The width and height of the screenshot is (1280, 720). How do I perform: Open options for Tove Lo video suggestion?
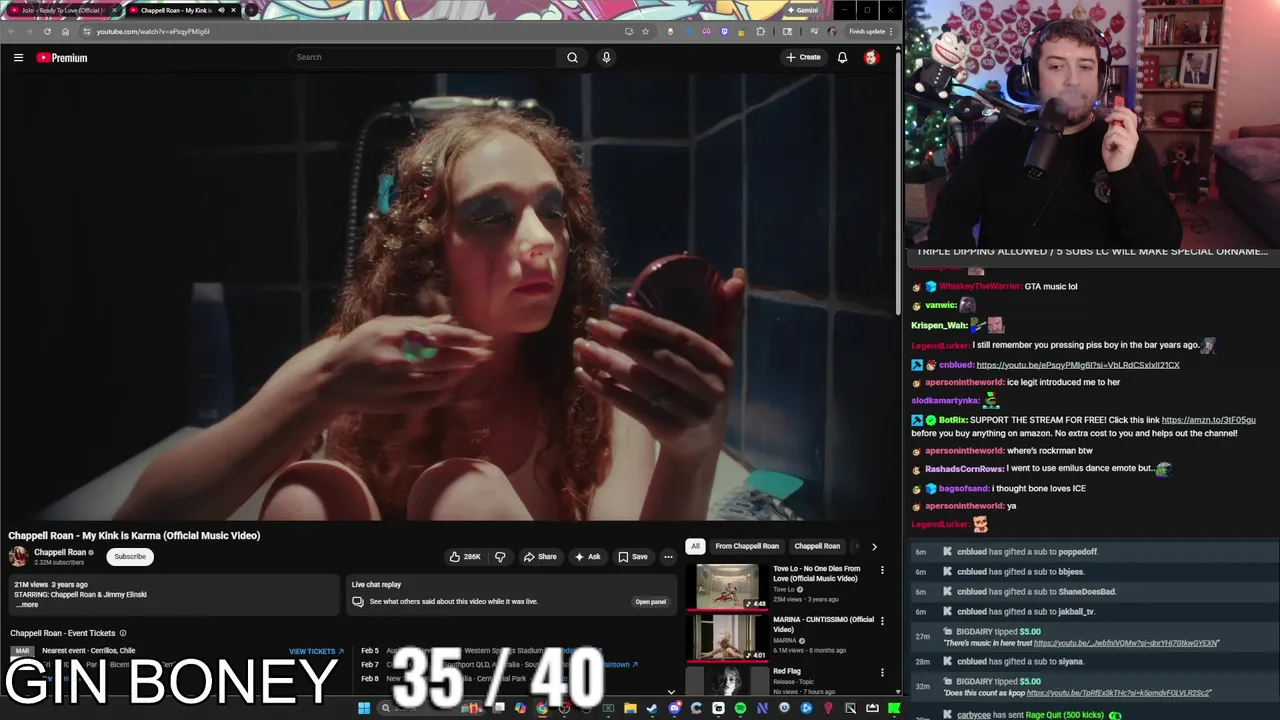pos(882,570)
